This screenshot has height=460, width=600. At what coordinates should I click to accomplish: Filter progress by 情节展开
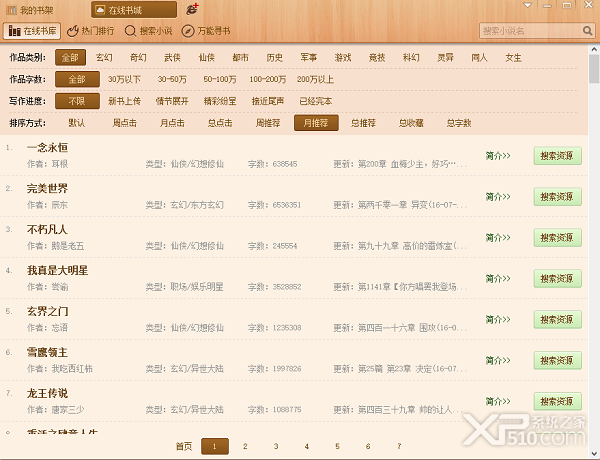point(172,101)
